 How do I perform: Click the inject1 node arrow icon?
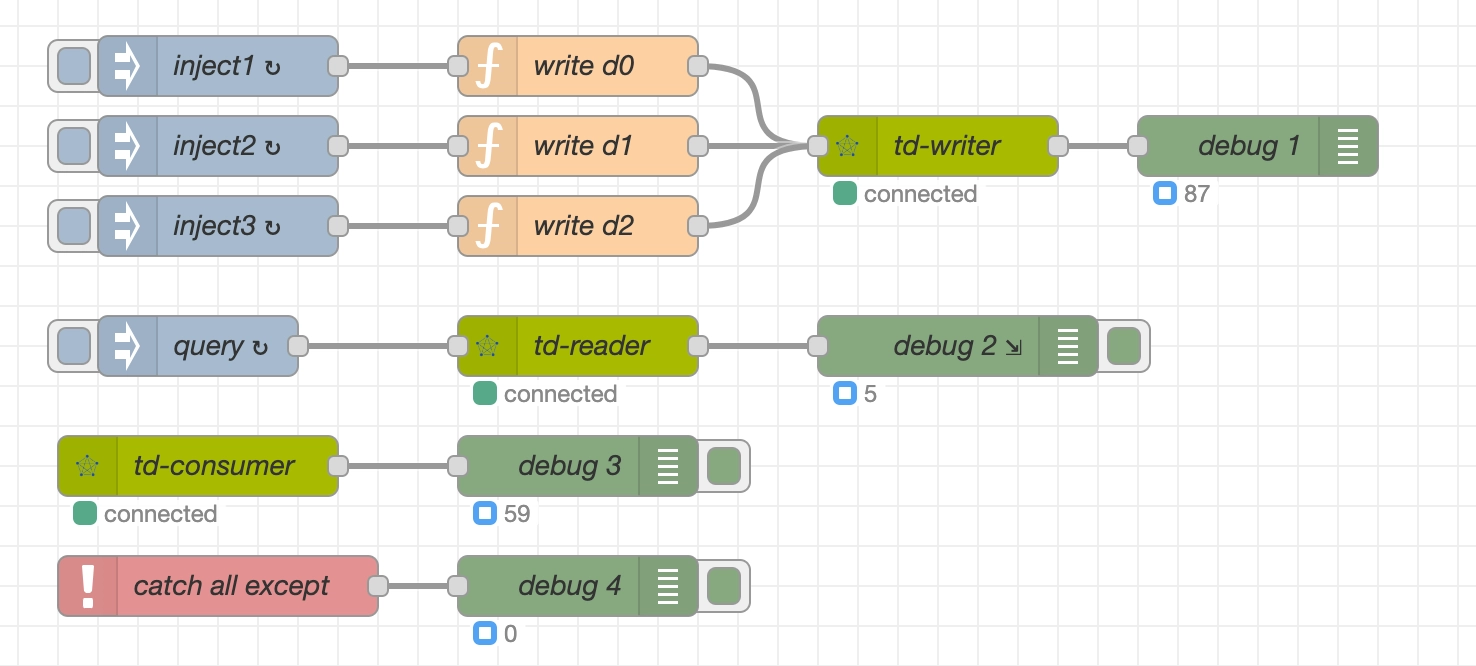coord(127,66)
